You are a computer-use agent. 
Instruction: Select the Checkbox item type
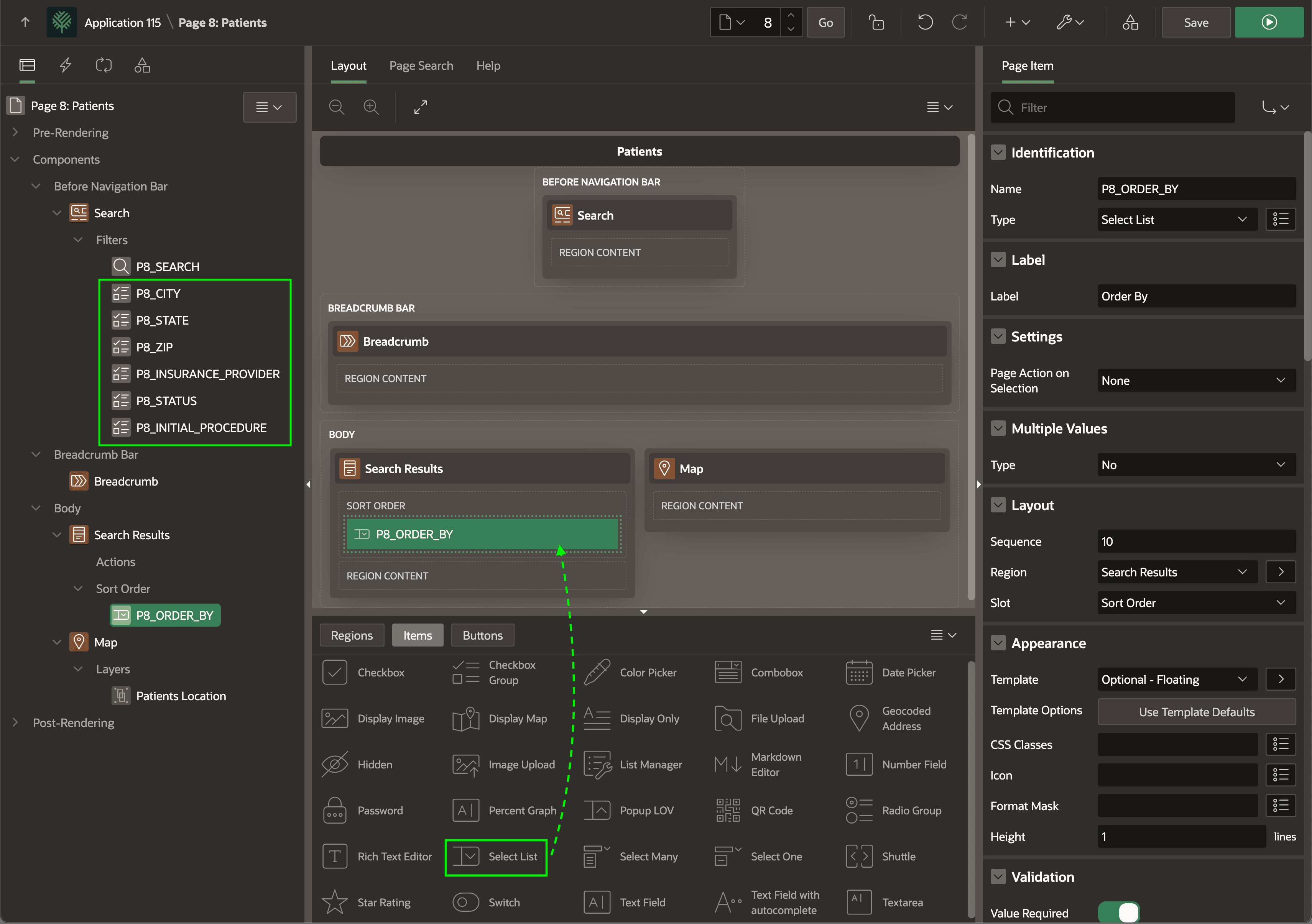click(x=363, y=673)
